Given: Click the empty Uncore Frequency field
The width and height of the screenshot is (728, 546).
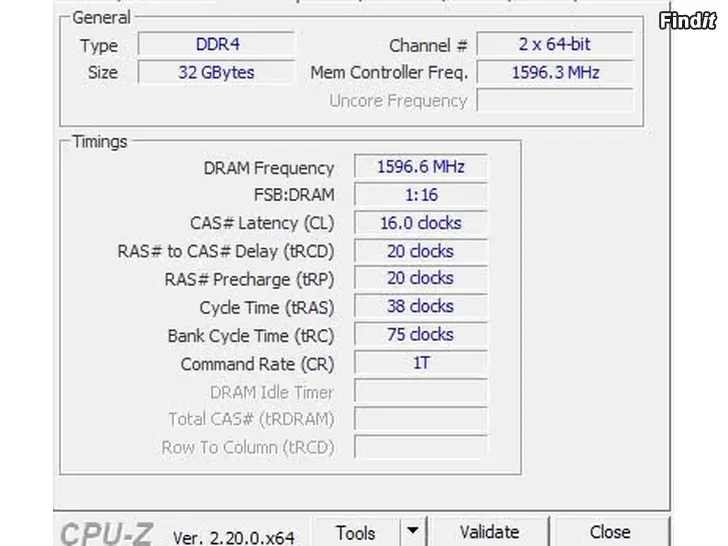Looking at the screenshot, I should (555, 100).
